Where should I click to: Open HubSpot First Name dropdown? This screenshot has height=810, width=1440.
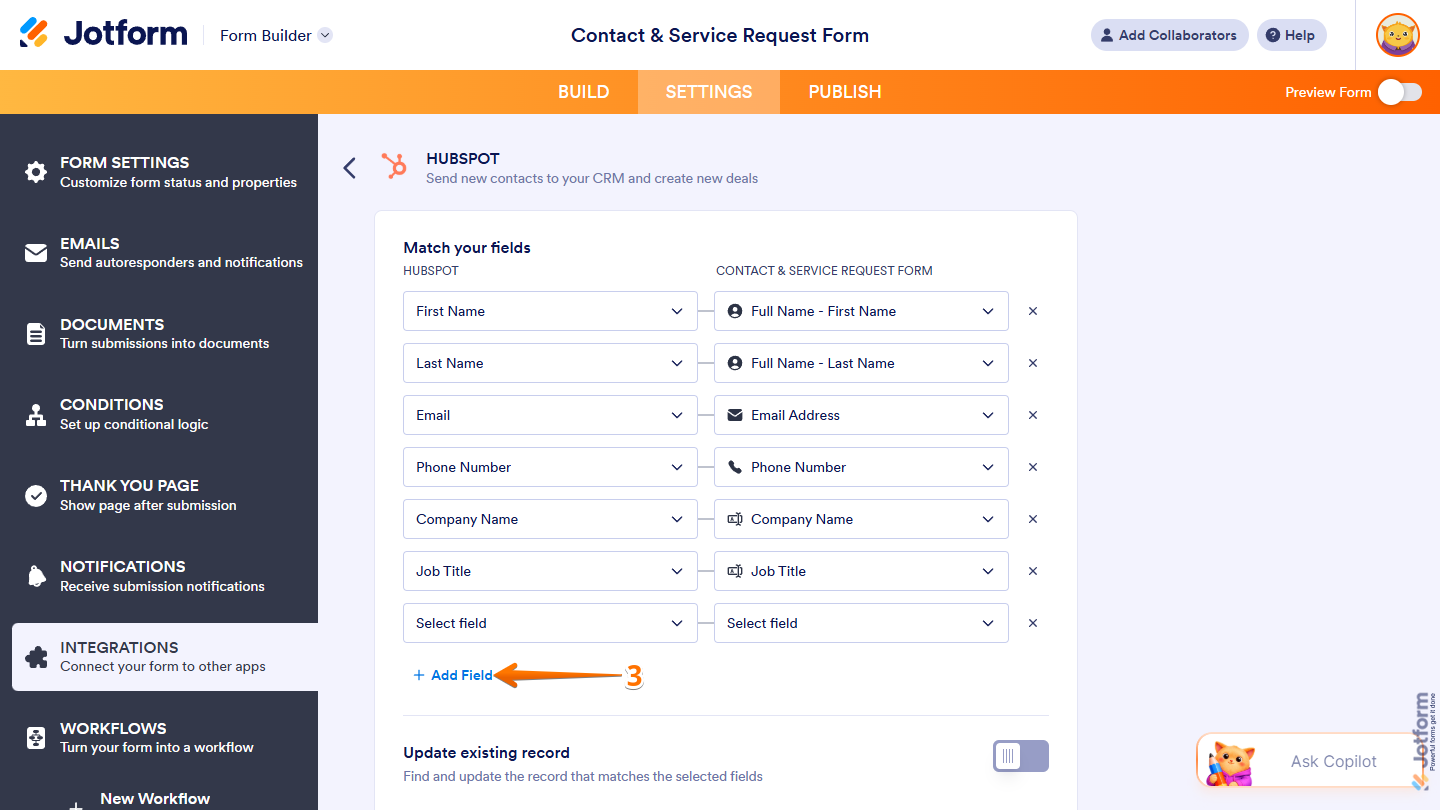tap(550, 311)
